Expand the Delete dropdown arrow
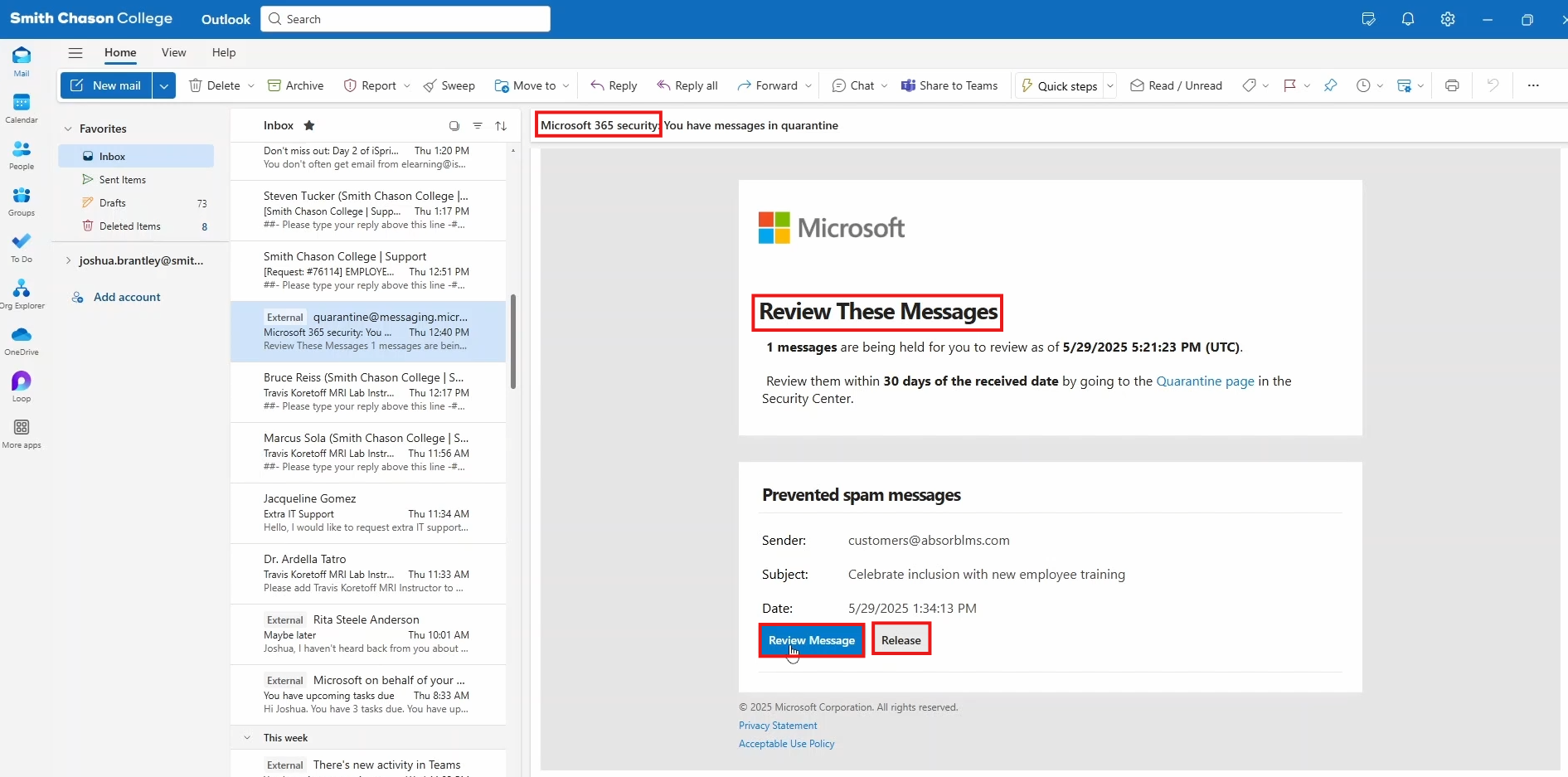Viewport: 1568px width, 777px height. coord(251,85)
